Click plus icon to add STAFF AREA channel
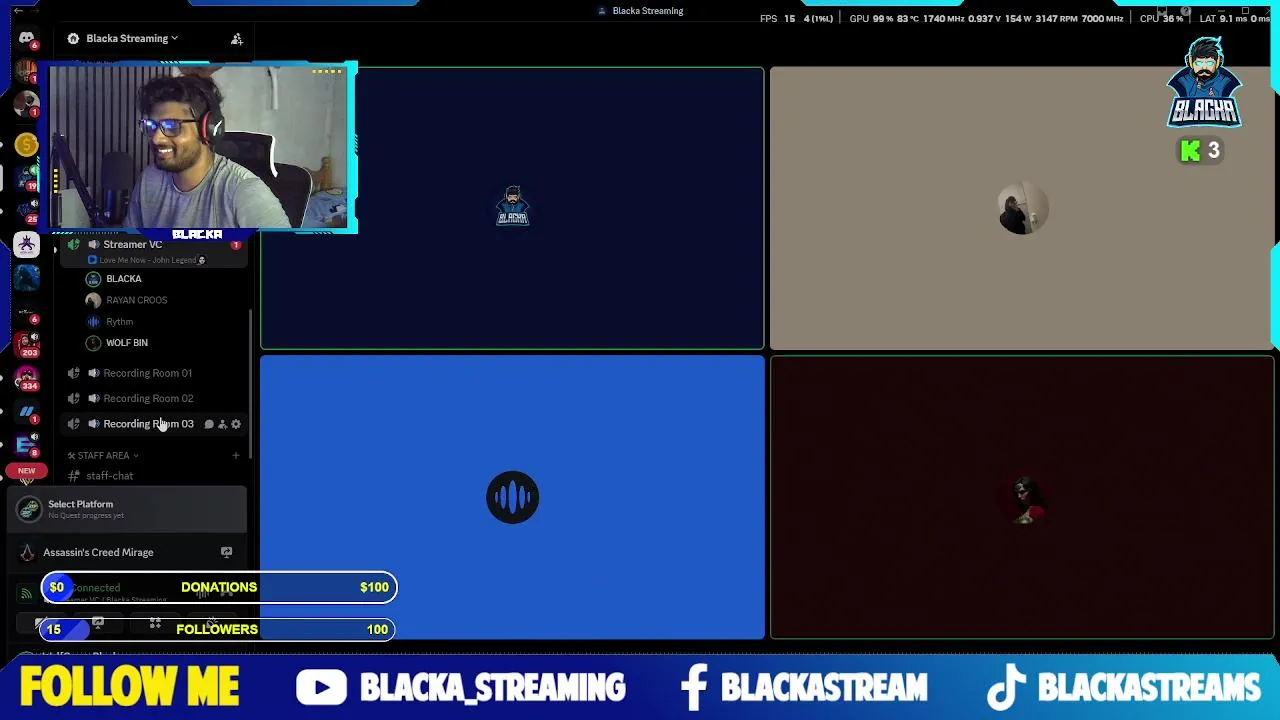 [236, 455]
